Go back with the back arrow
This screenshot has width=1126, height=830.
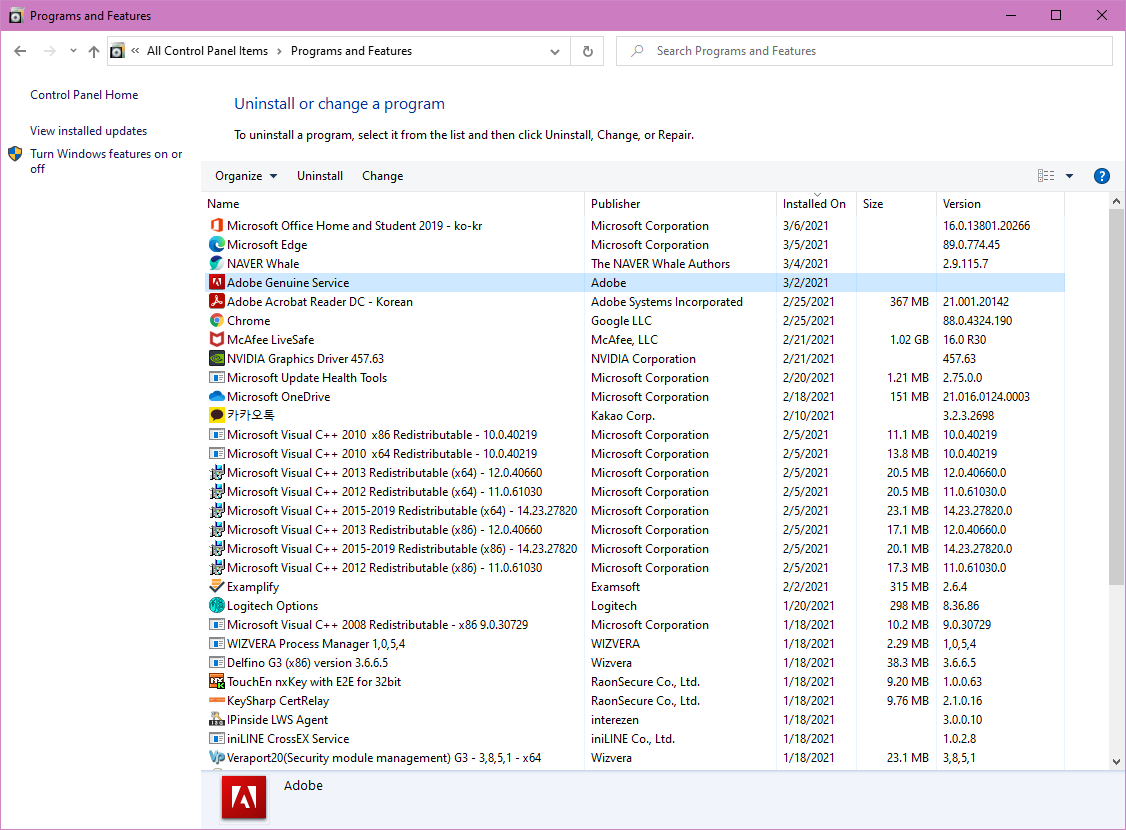(20, 51)
